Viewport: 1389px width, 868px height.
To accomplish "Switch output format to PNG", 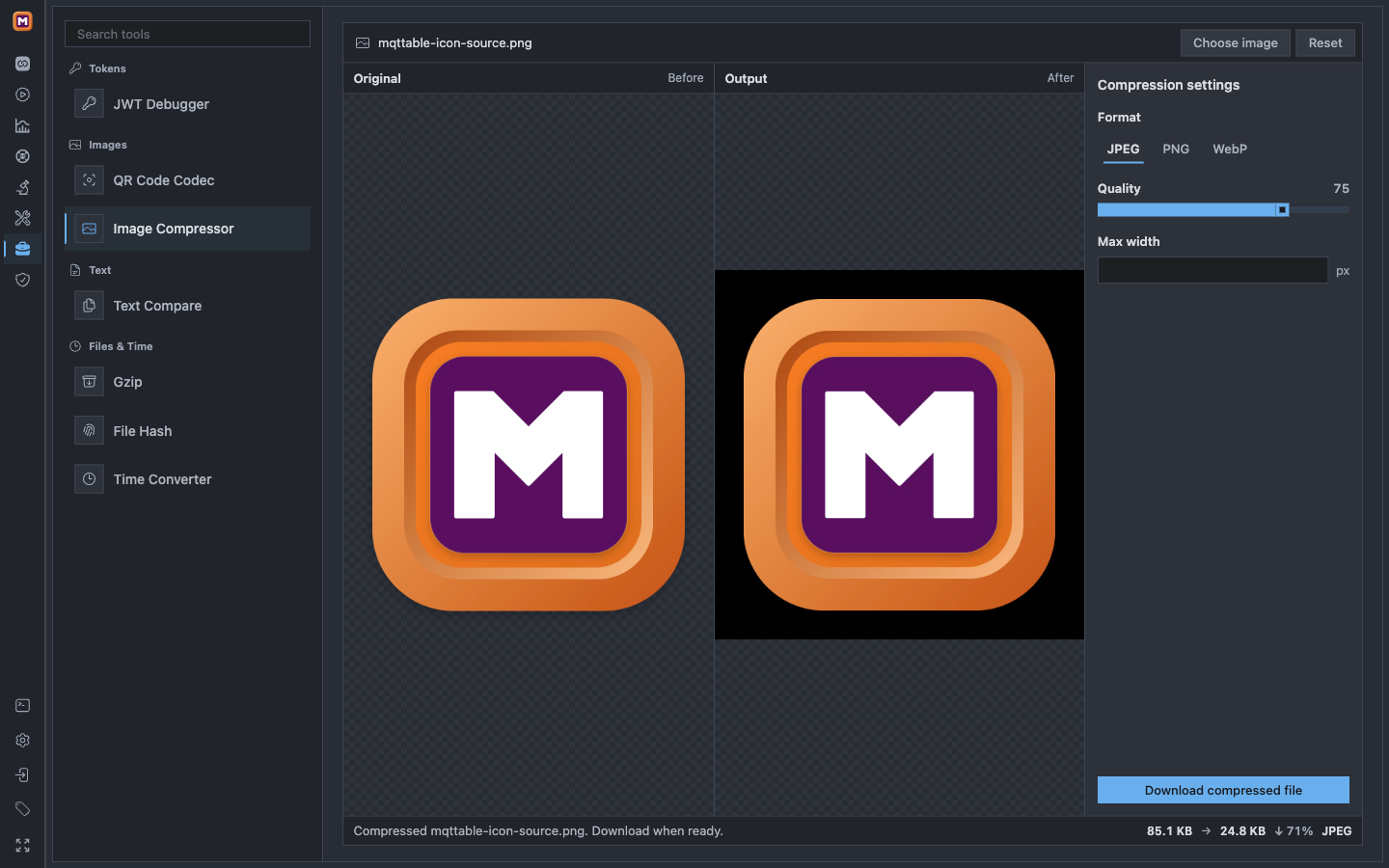I will coord(1176,149).
